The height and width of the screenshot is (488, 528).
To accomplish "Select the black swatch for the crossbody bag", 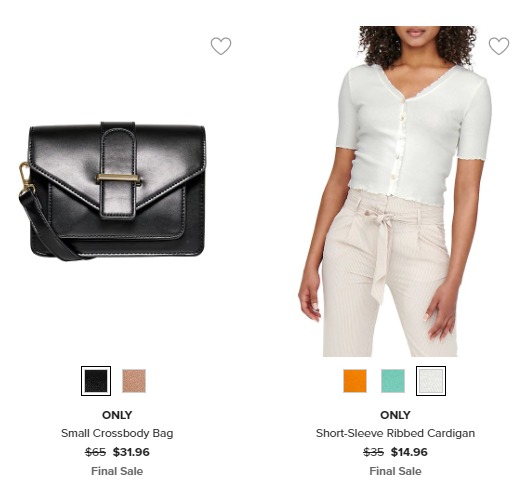I will 96,381.
